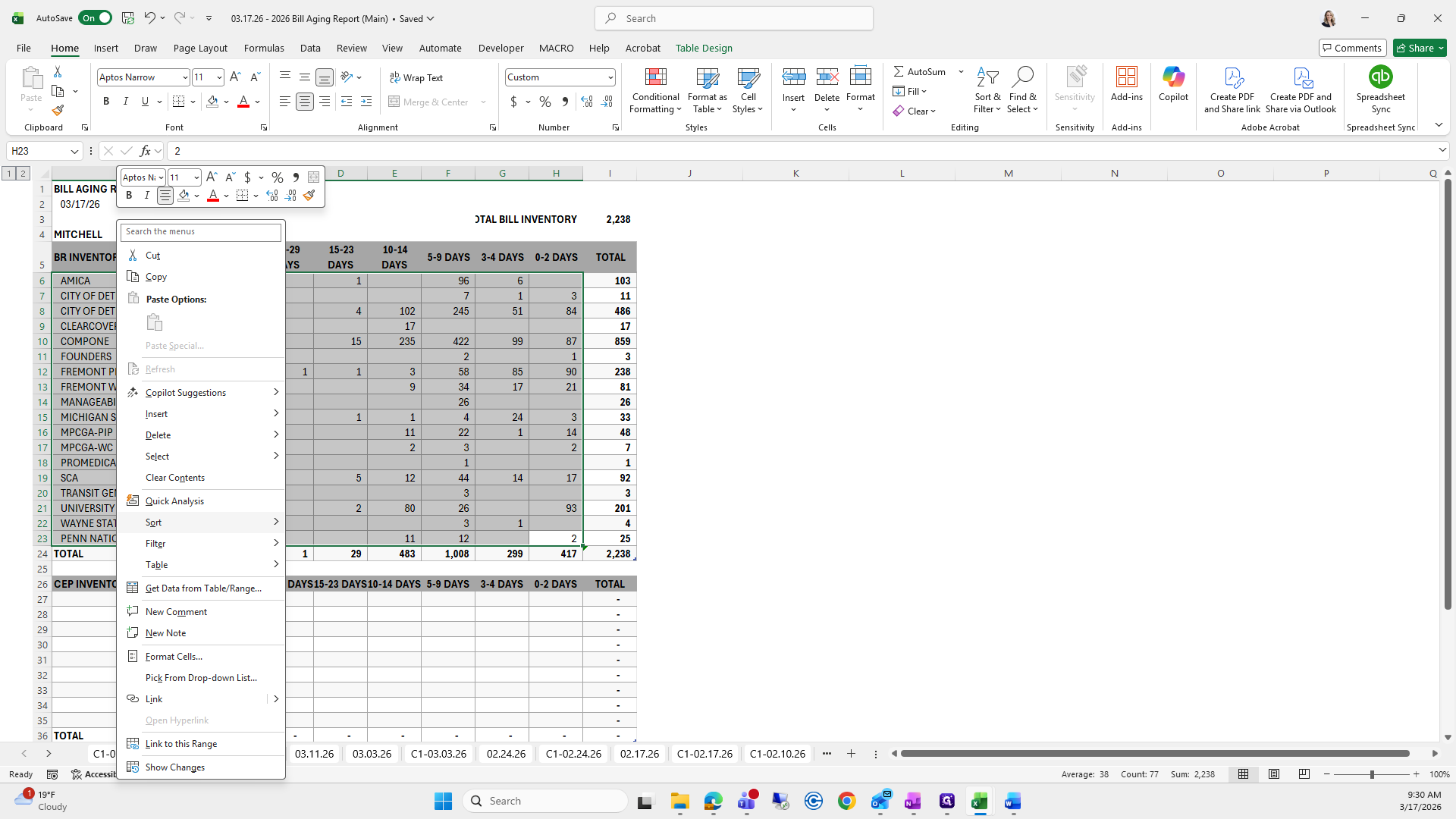Click the Search the menus field

click(201, 232)
